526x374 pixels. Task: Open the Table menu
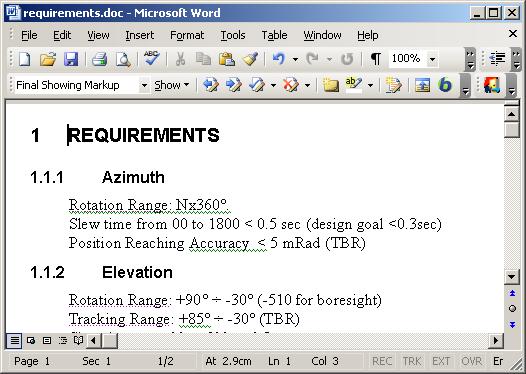pyautogui.click(x=274, y=35)
